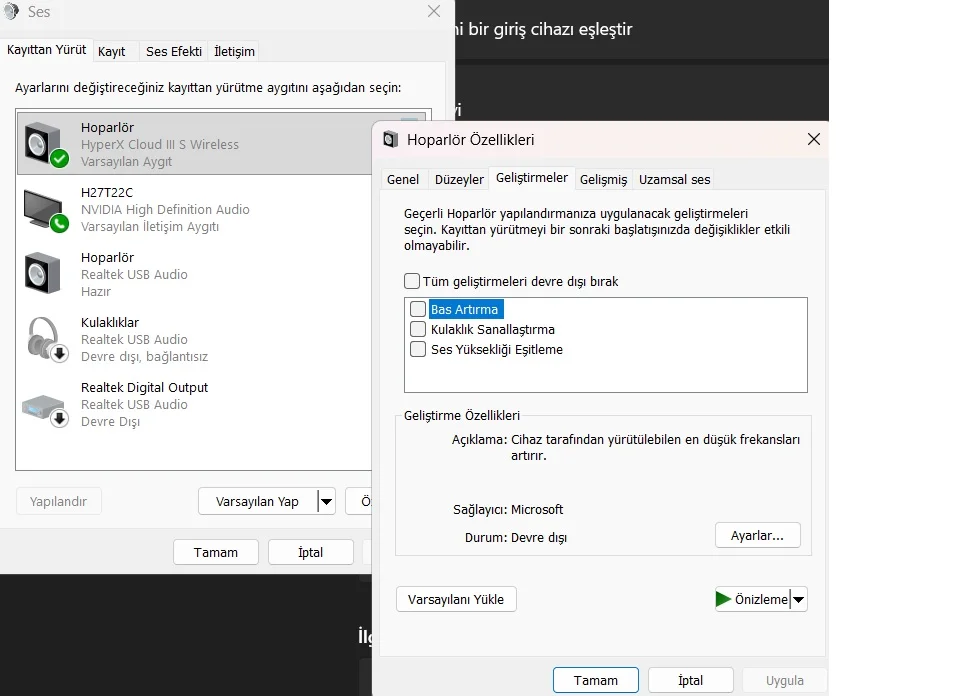Click the Durum: Devre dışı text

pyautogui.click(x=516, y=538)
